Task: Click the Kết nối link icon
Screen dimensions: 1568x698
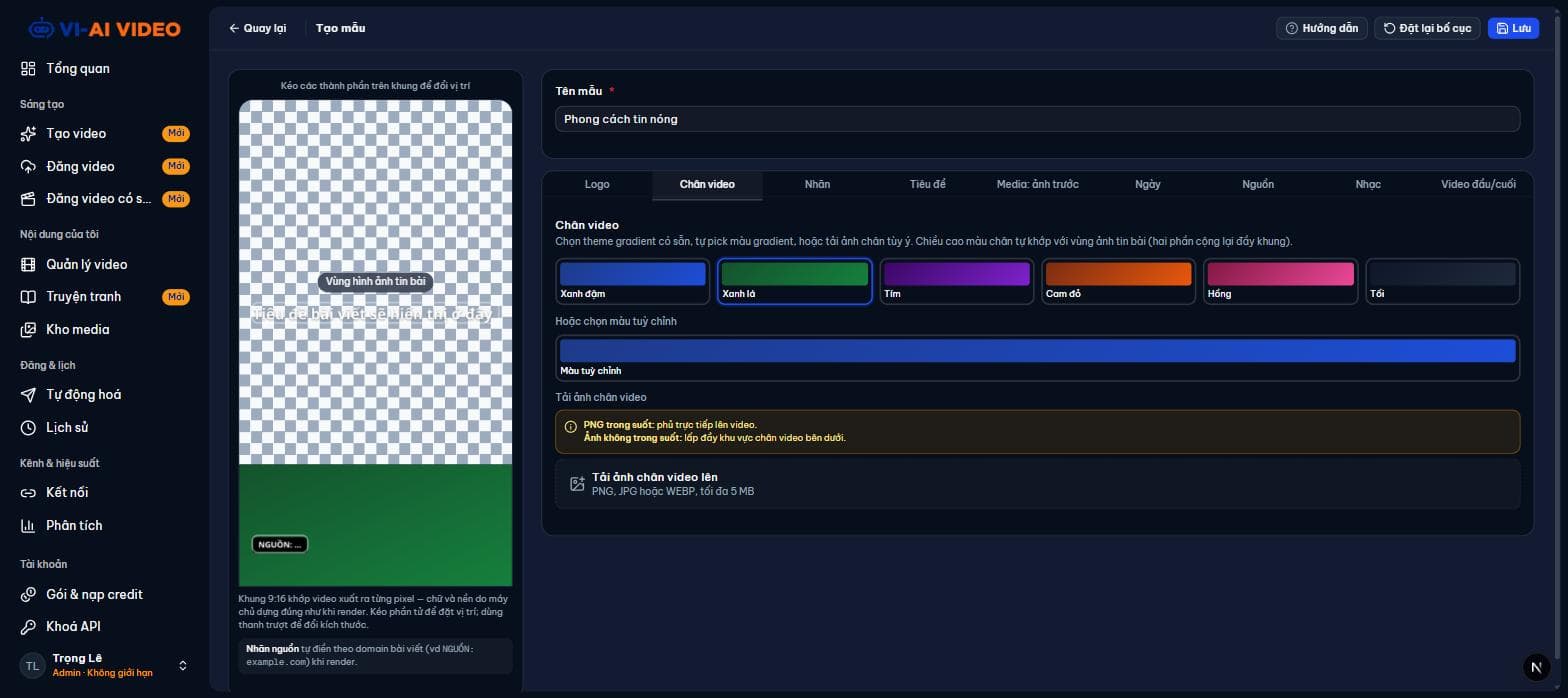Action: point(28,493)
